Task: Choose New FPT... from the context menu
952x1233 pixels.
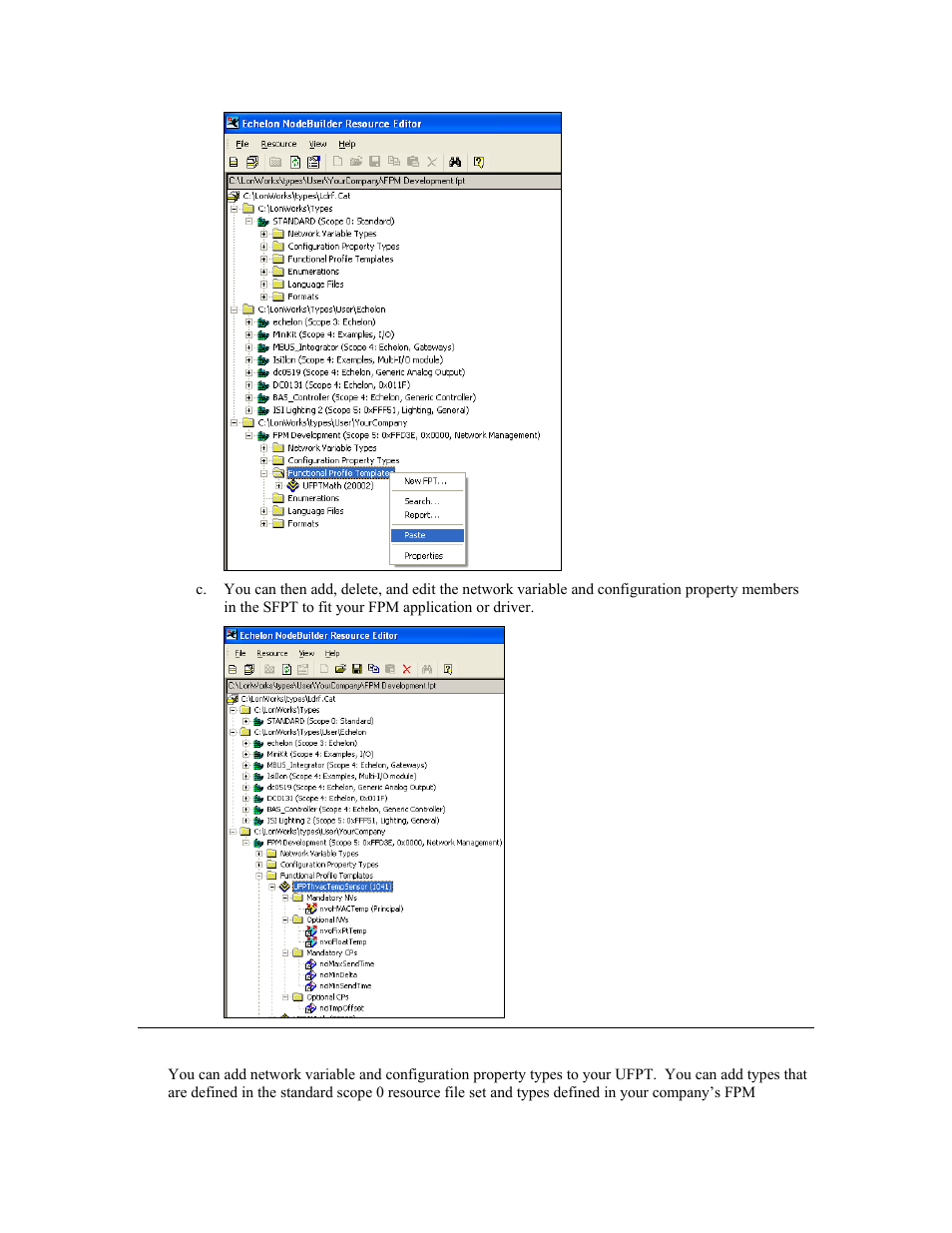Action: 427,481
